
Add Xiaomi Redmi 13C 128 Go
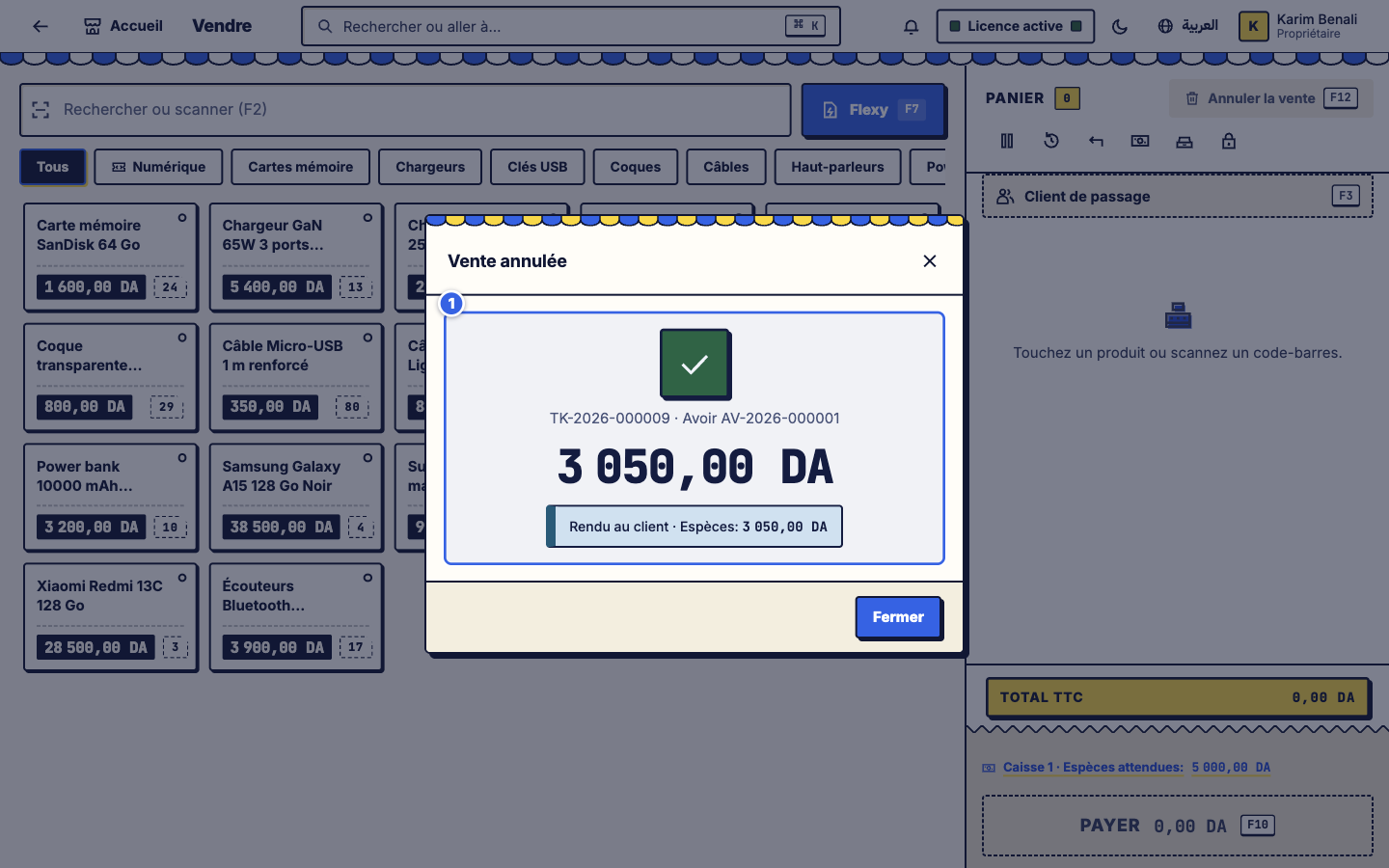coord(111,617)
